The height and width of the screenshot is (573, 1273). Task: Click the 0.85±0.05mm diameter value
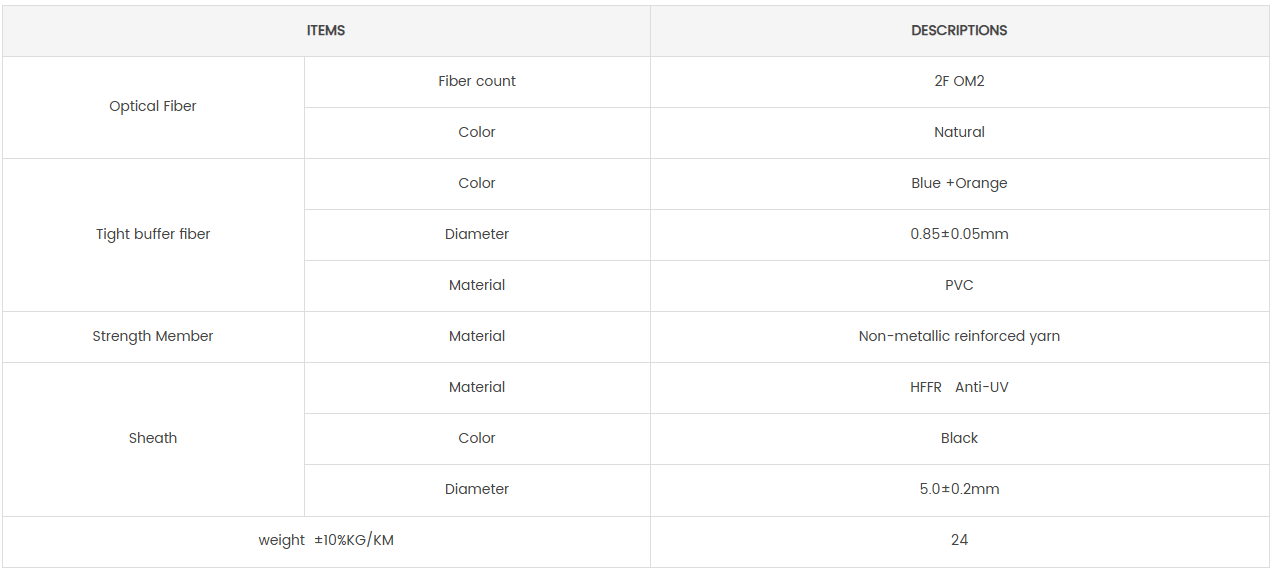959,234
